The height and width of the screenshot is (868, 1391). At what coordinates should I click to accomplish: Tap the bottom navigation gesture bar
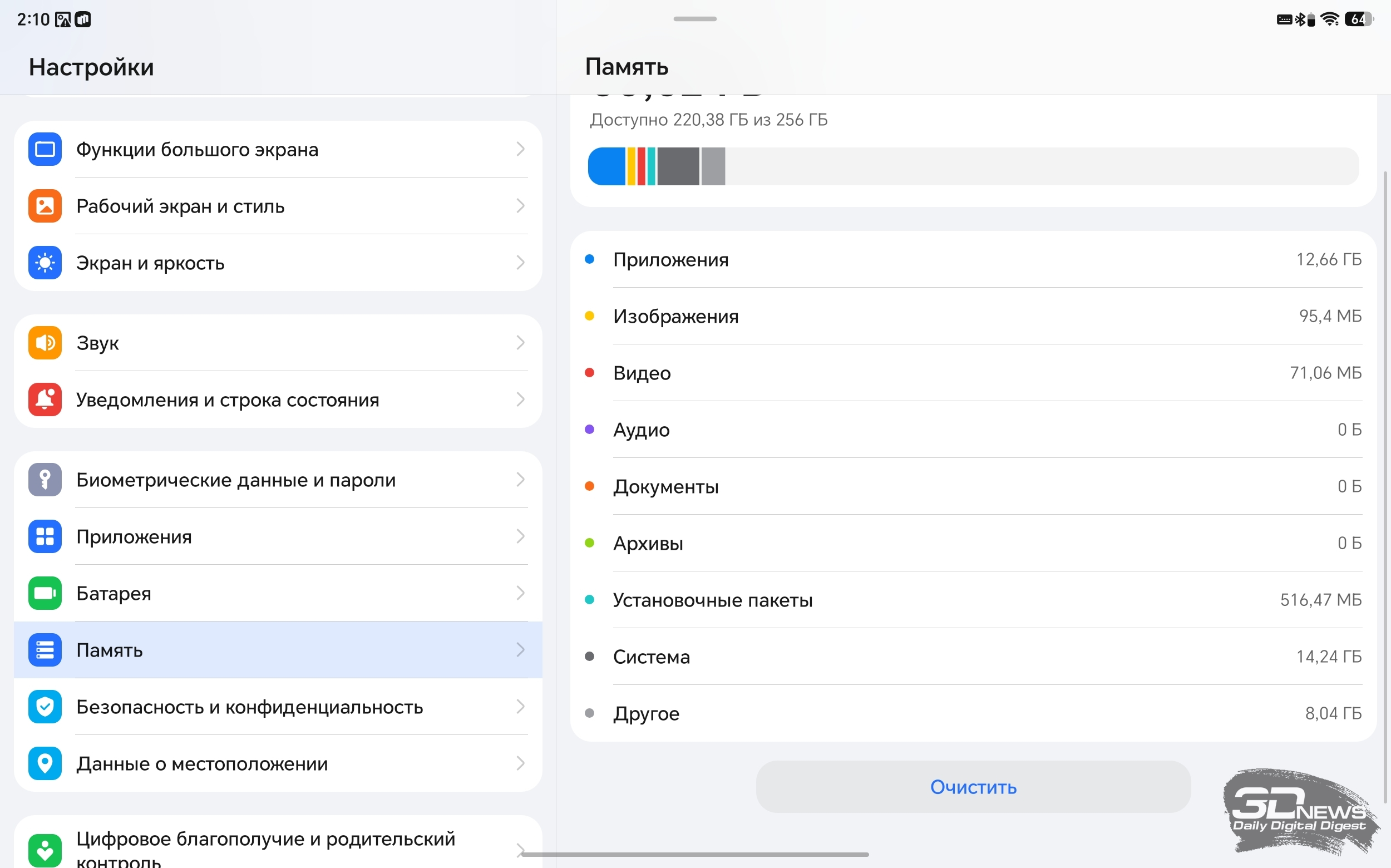point(695,854)
